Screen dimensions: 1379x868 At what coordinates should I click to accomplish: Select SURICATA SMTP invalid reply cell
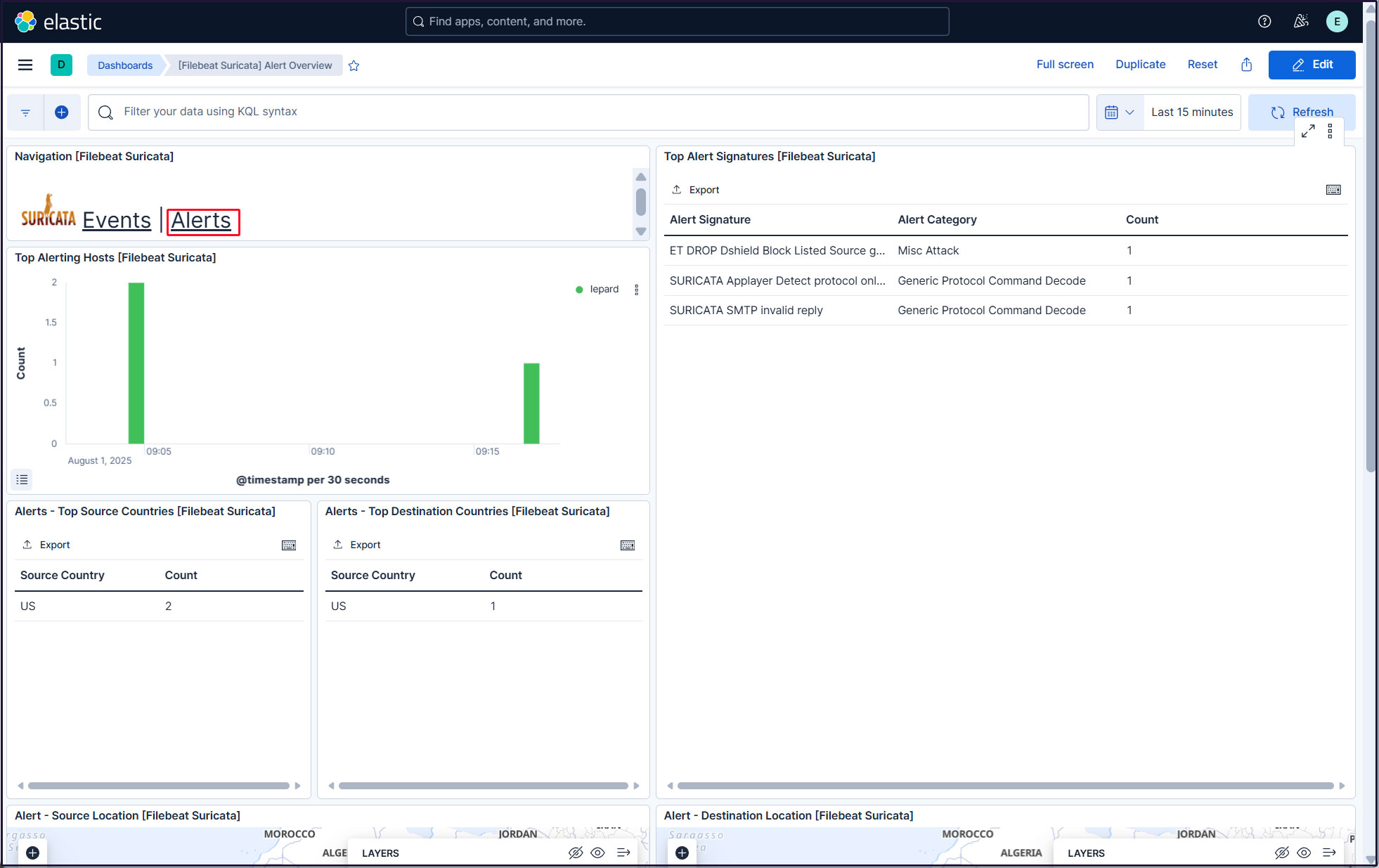pyautogui.click(x=746, y=311)
